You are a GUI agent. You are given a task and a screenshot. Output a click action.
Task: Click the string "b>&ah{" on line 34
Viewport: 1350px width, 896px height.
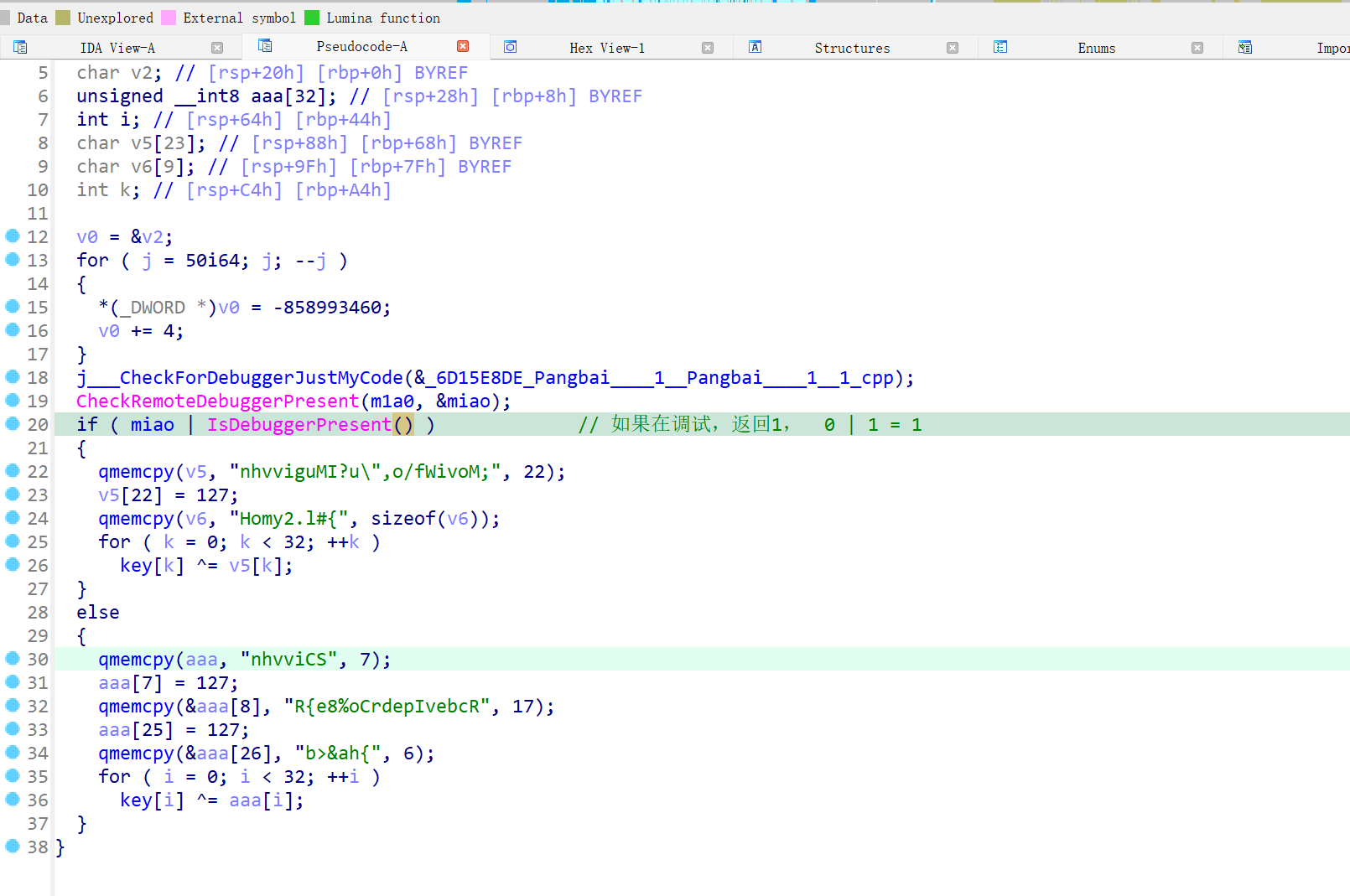point(338,754)
